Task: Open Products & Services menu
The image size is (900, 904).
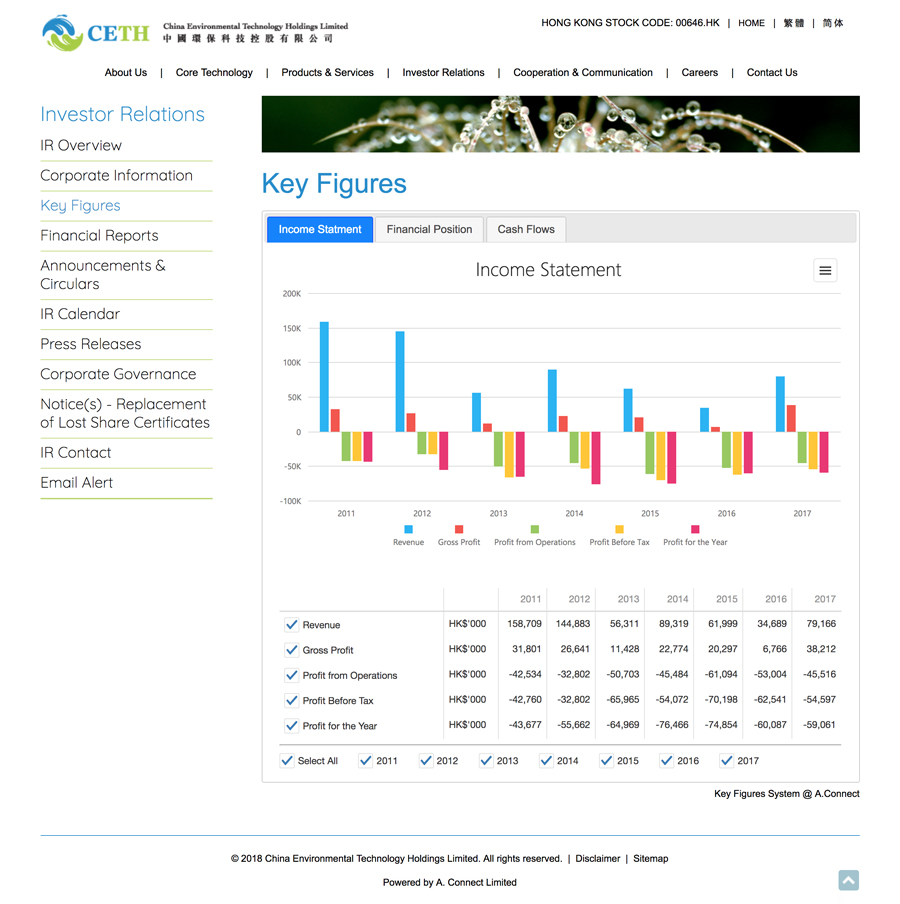Action: [x=327, y=73]
